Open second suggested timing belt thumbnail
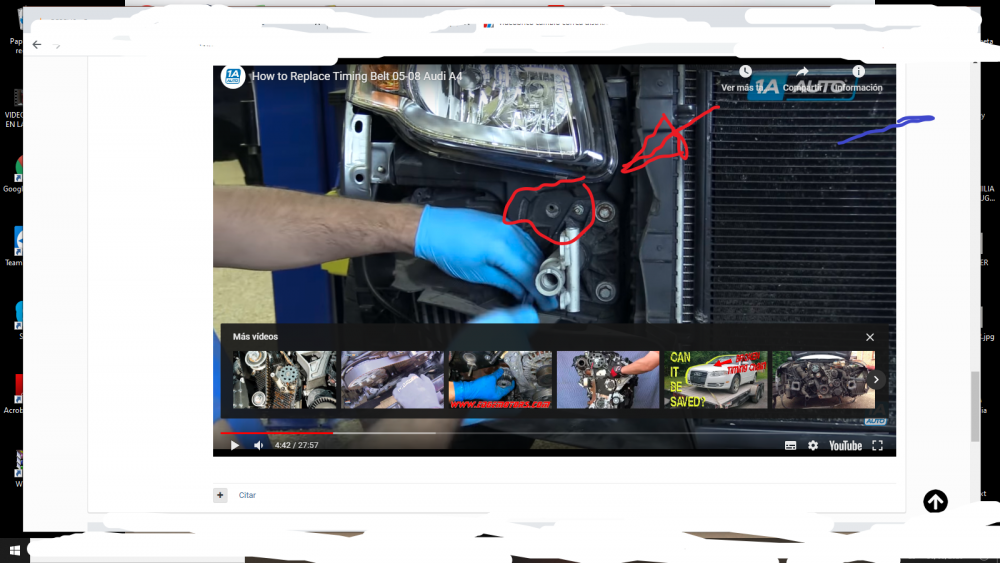Image resolution: width=1000 pixels, height=563 pixels. coord(392,379)
